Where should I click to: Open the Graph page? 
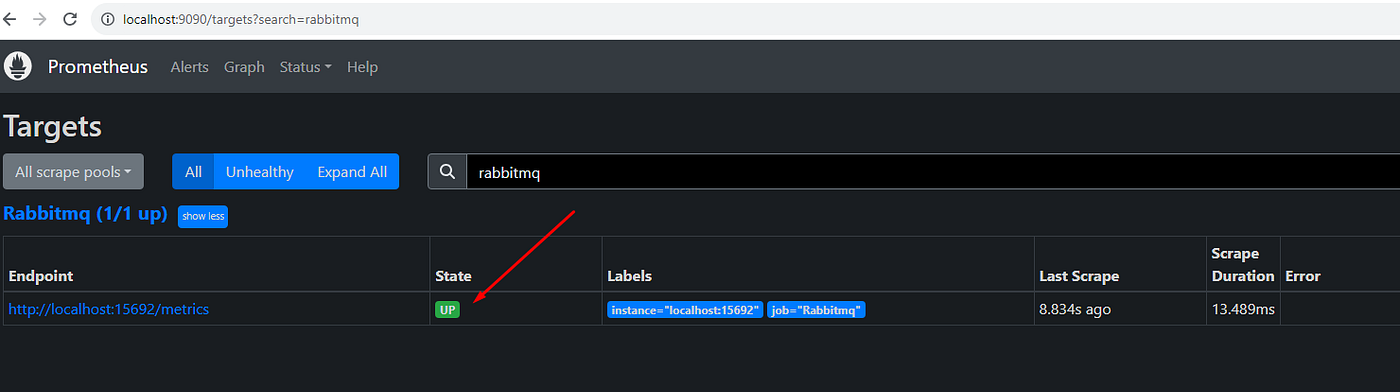244,67
